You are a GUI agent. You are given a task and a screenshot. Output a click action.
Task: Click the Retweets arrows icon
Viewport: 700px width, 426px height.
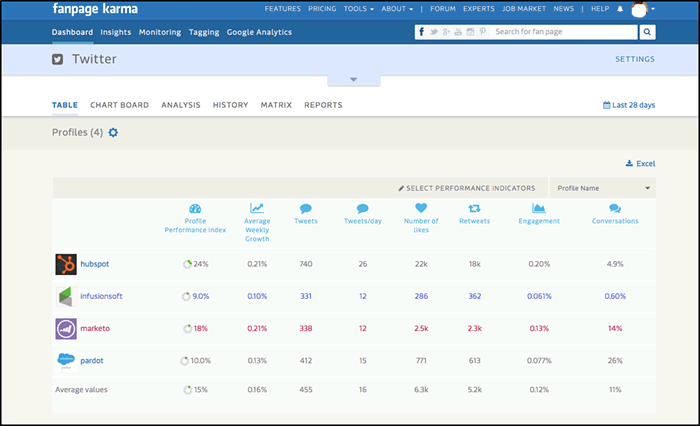point(474,209)
